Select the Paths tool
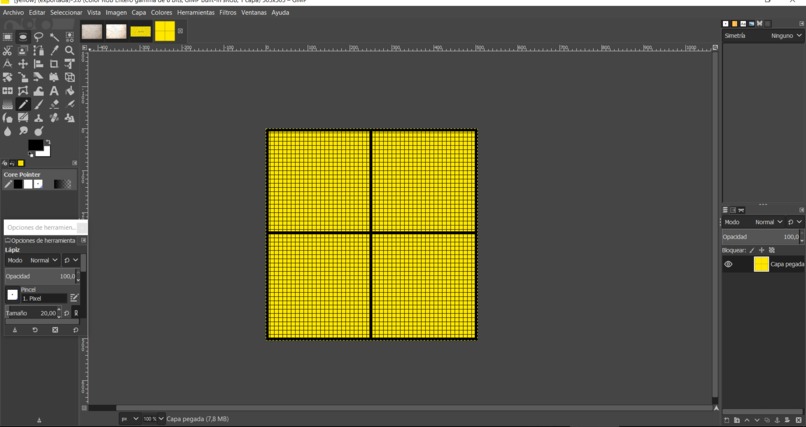The height and width of the screenshot is (427, 806). [x=39, y=50]
